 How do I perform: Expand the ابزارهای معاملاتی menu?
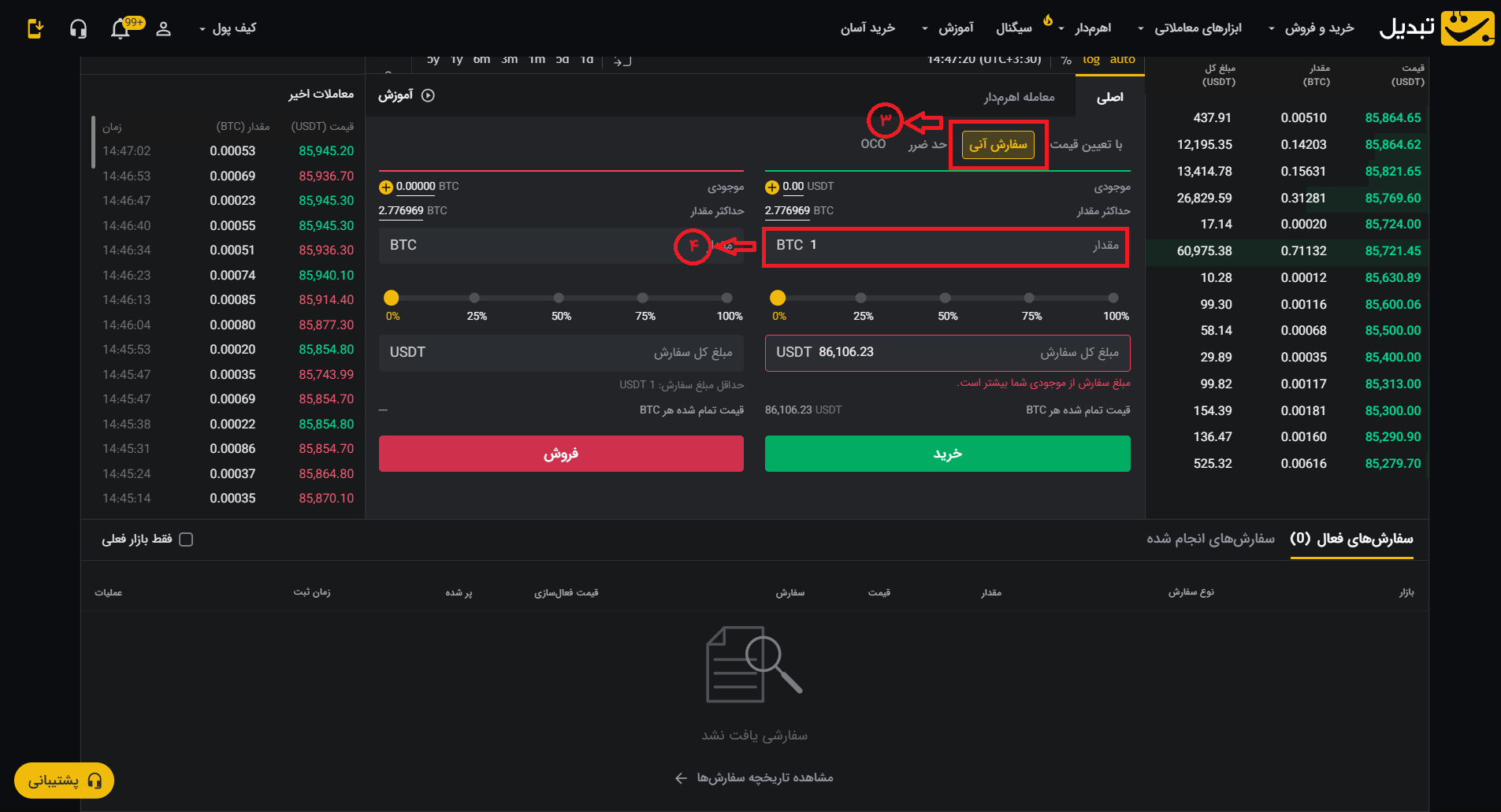click(1190, 28)
